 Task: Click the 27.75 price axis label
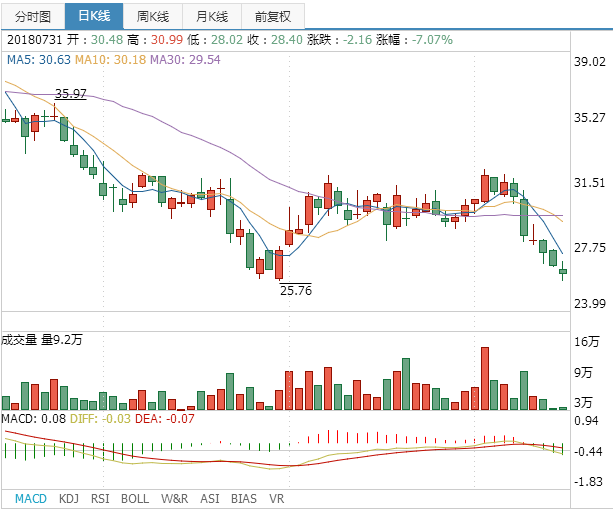click(590, 247)
